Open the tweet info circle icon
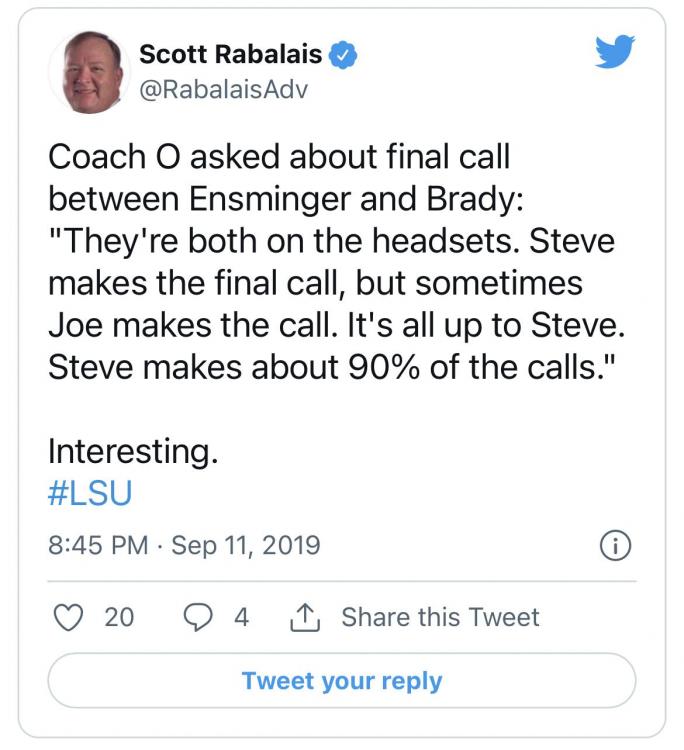The height and width of the screenshot is (750, 684). point(614,546)
